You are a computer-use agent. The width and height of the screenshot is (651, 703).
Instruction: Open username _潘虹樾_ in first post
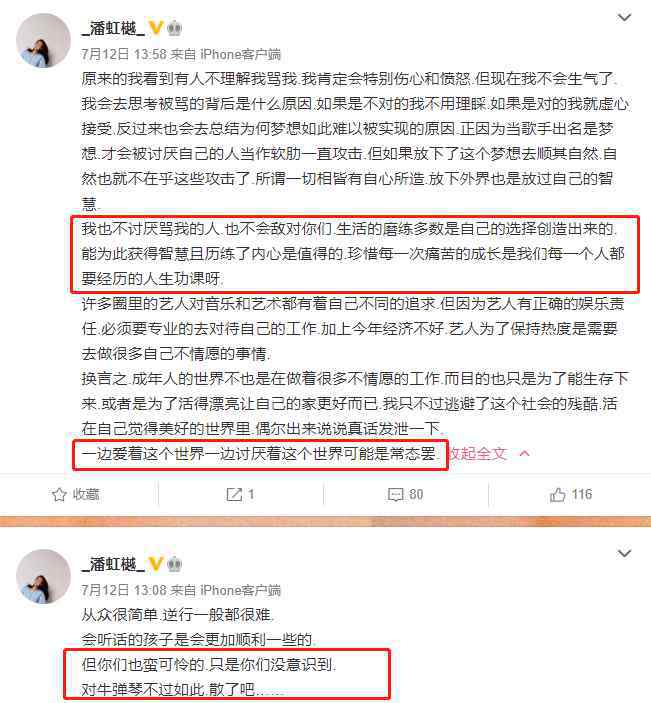tap(113, 28)
